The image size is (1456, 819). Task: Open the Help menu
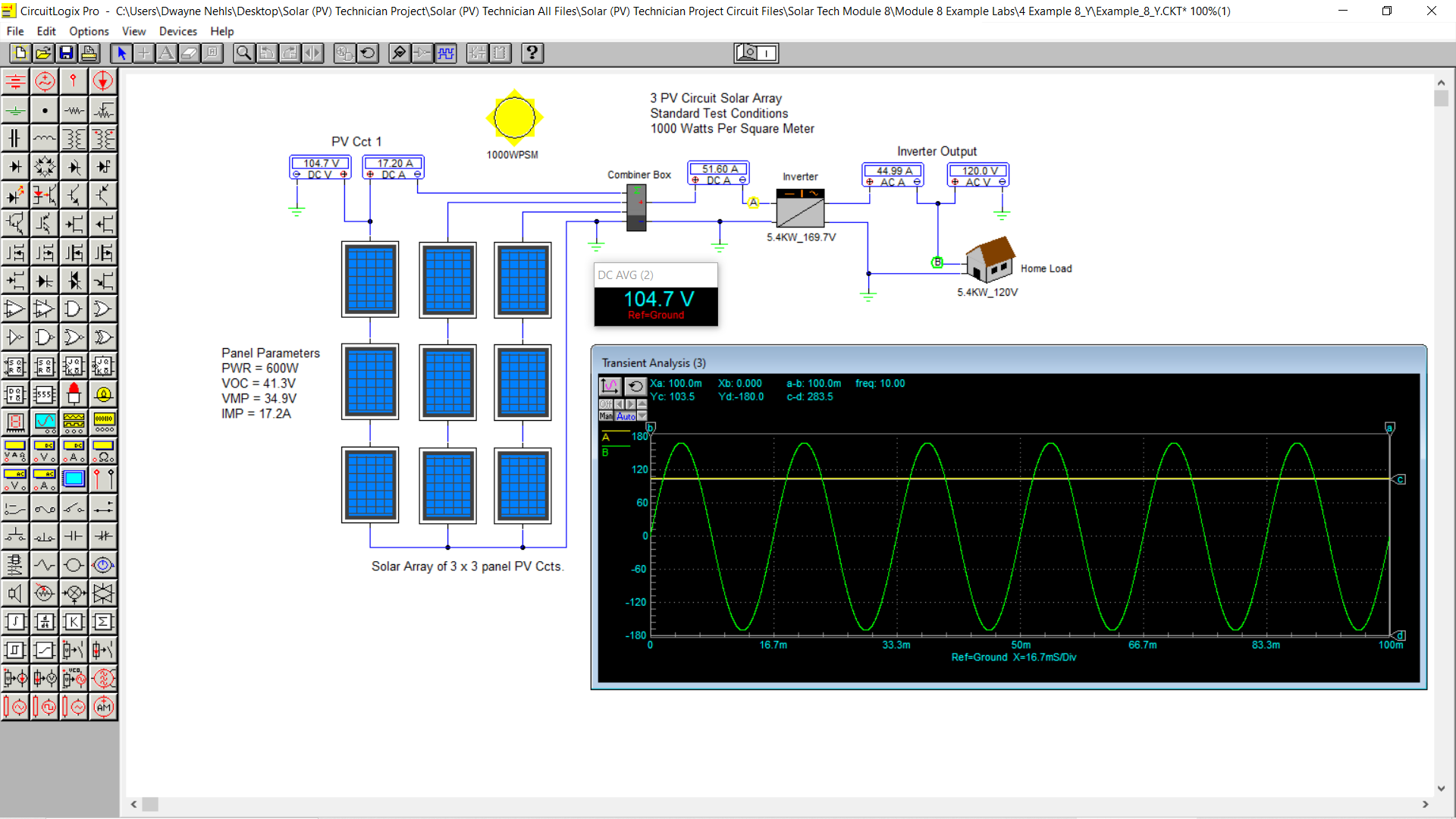tap(222, 31)
